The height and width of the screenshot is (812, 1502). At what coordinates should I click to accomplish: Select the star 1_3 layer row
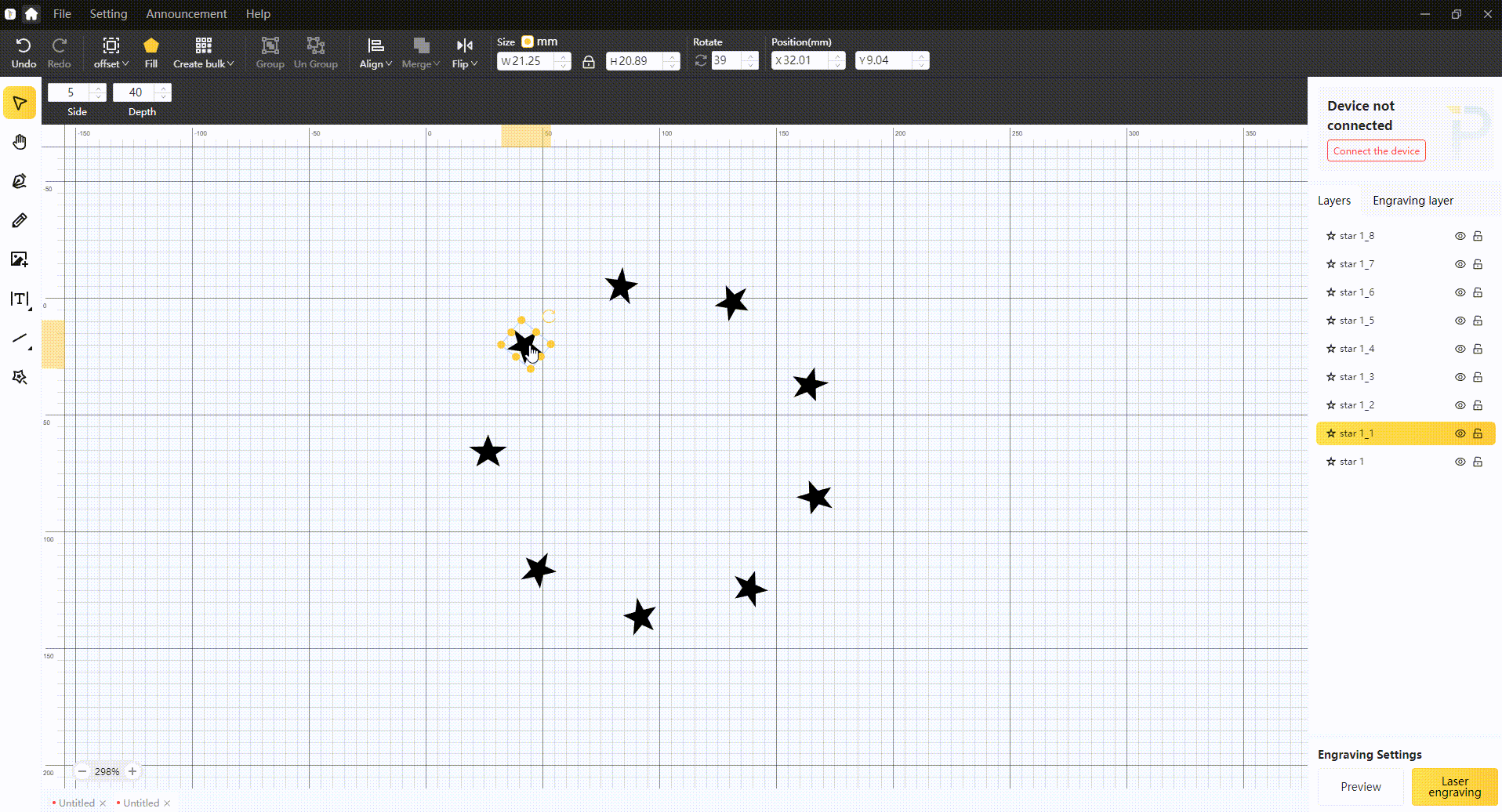tap(1406, 377)
